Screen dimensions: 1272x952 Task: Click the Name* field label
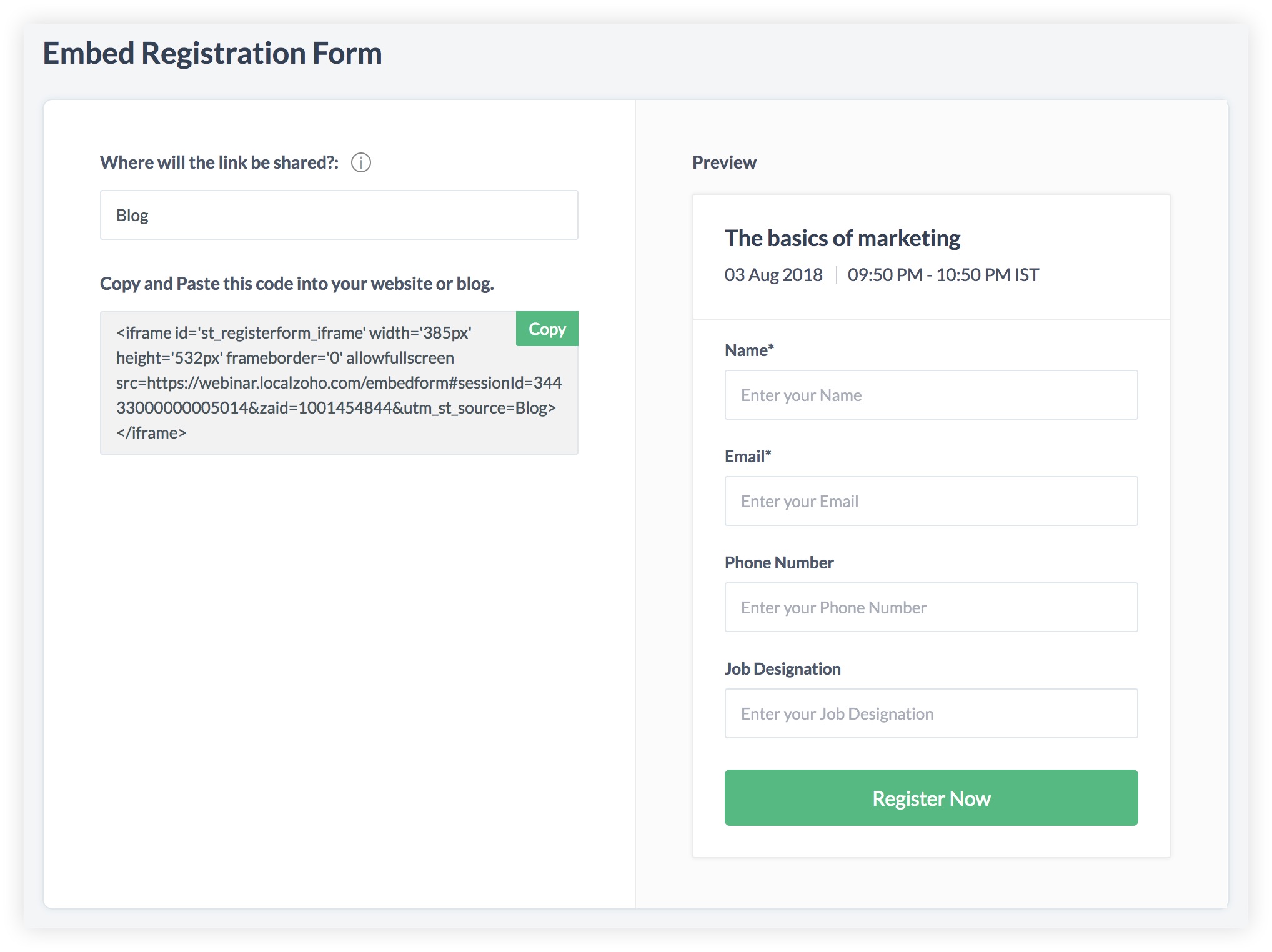749,350
